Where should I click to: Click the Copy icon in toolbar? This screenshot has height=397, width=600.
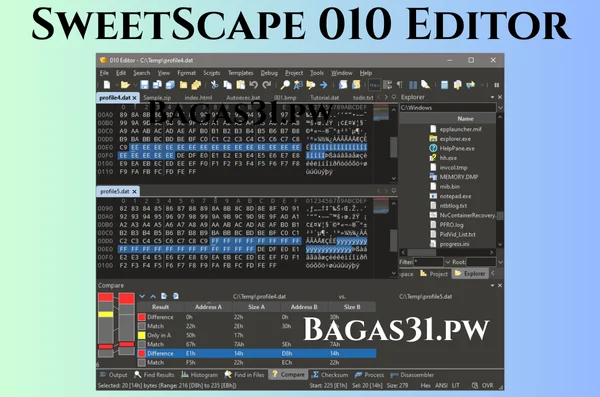pos(227,85)
